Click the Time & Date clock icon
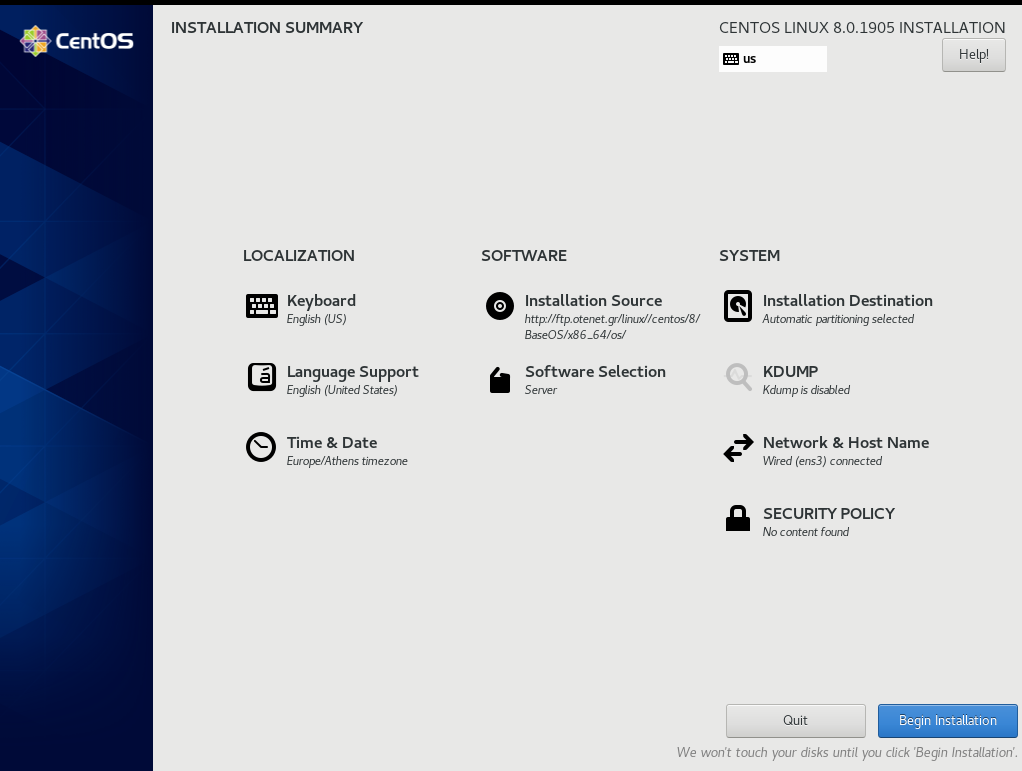This screenshot has width=1022, height=771. point(261,448)
